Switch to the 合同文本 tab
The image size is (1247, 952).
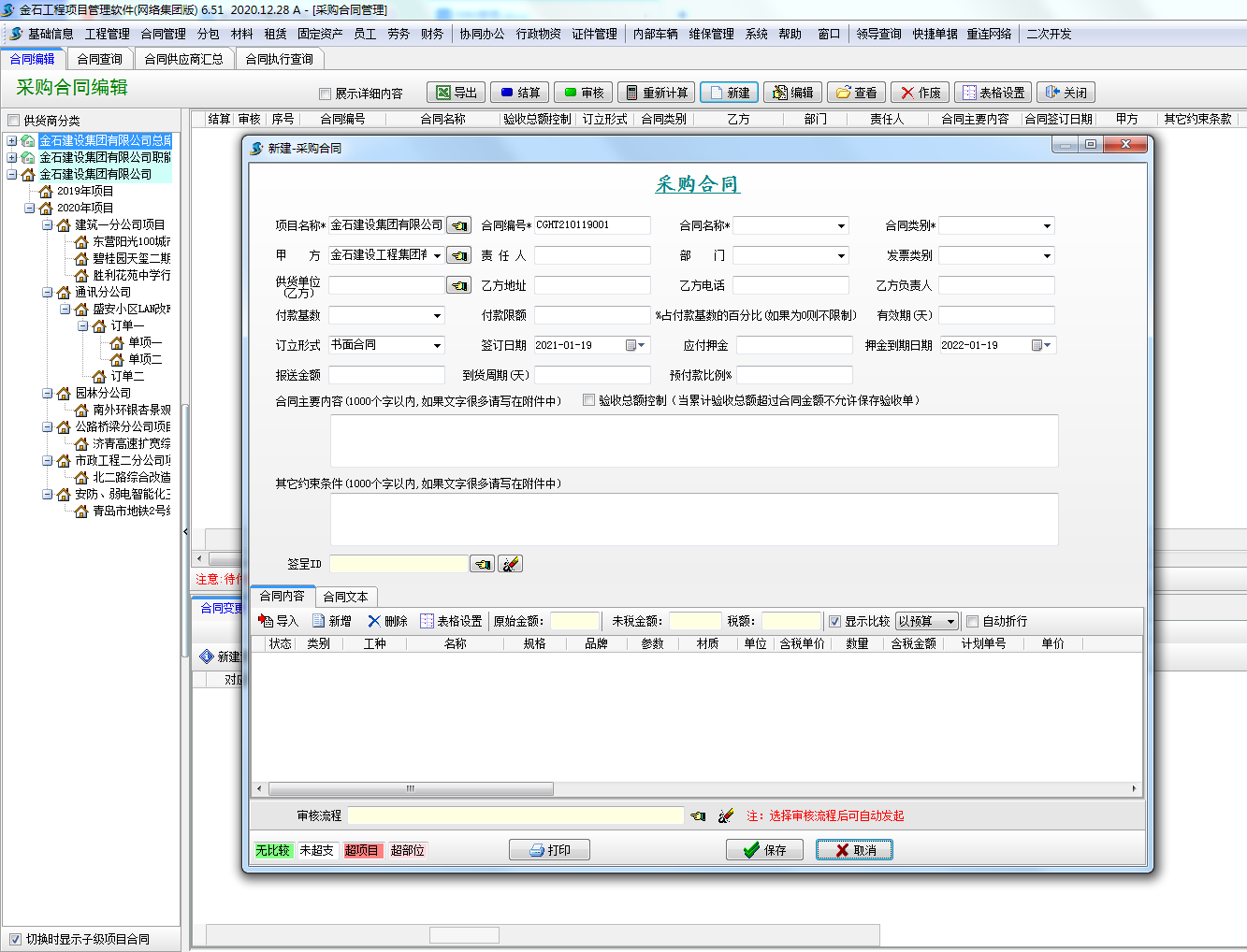[345, 597]
